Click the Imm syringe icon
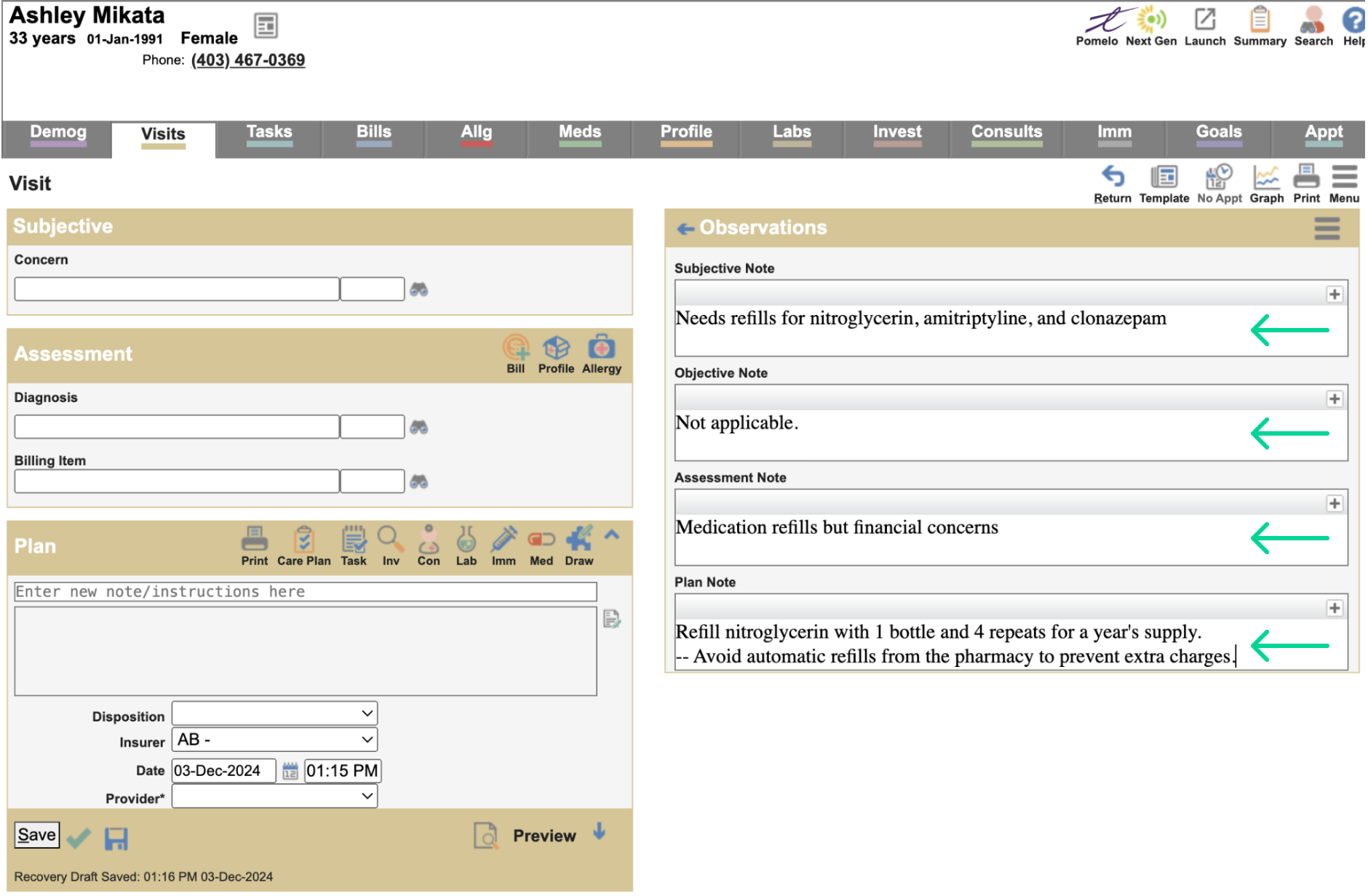Screen dimensions: 1368x896 [504, 546]
